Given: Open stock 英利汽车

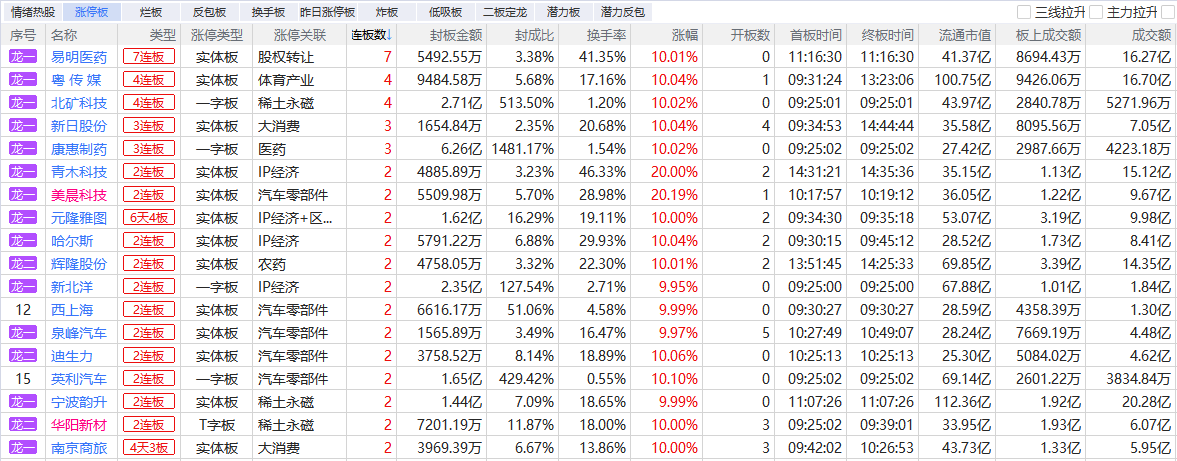Looking at the screenshot, I should [78, 379].
